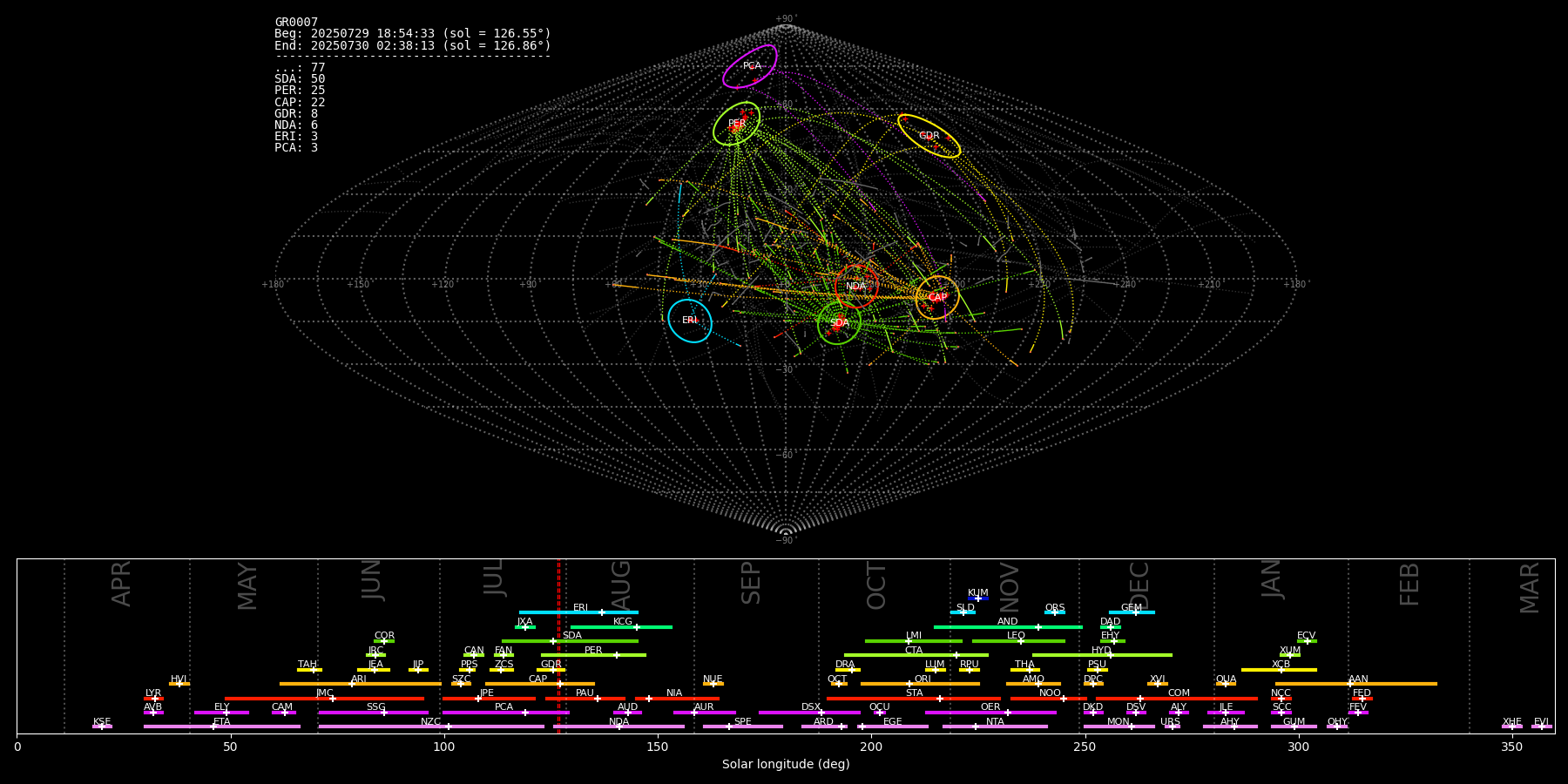
Task: Click the LMI shower bar in timeline
Action: (914, 641)
